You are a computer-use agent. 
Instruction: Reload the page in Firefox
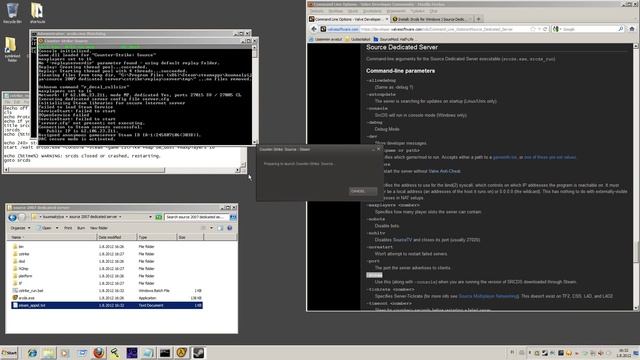coord(545,29)
